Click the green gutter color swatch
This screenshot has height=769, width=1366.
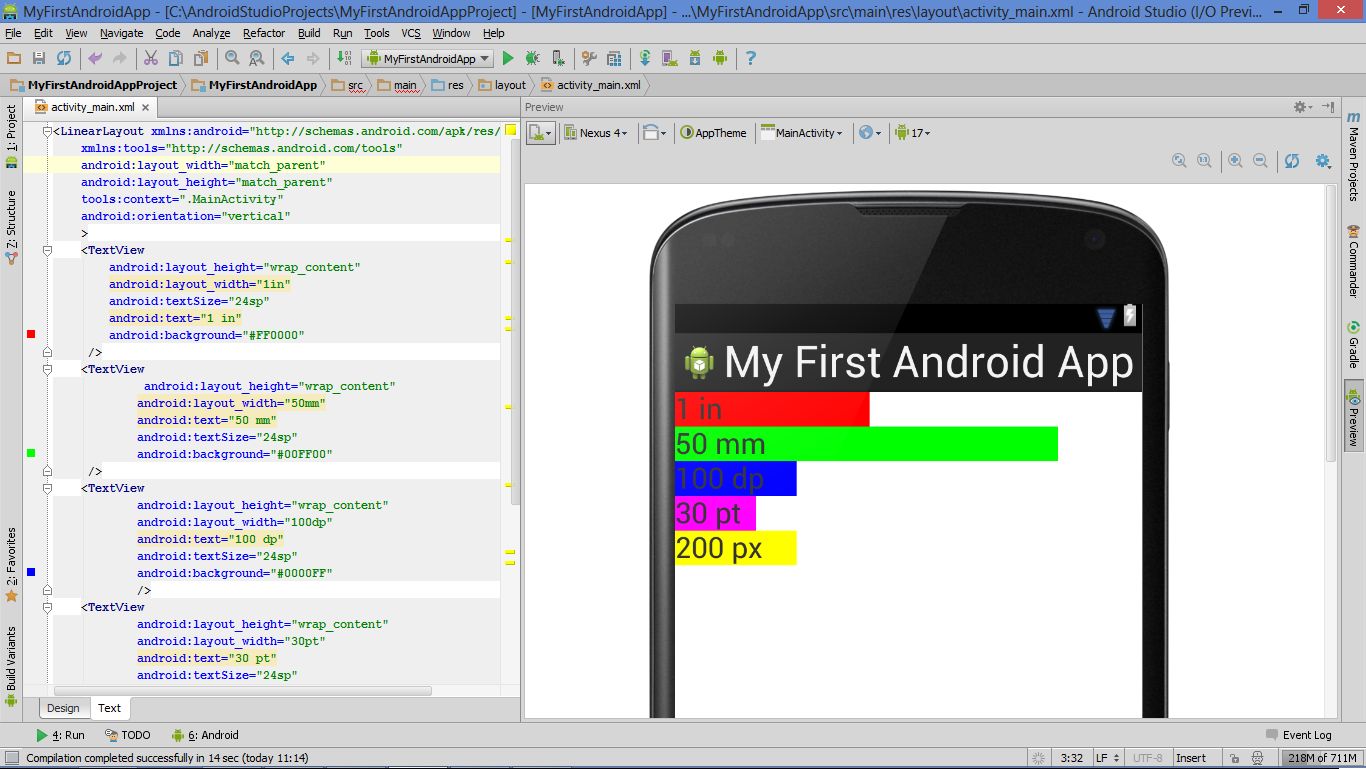tap(31, 453)
